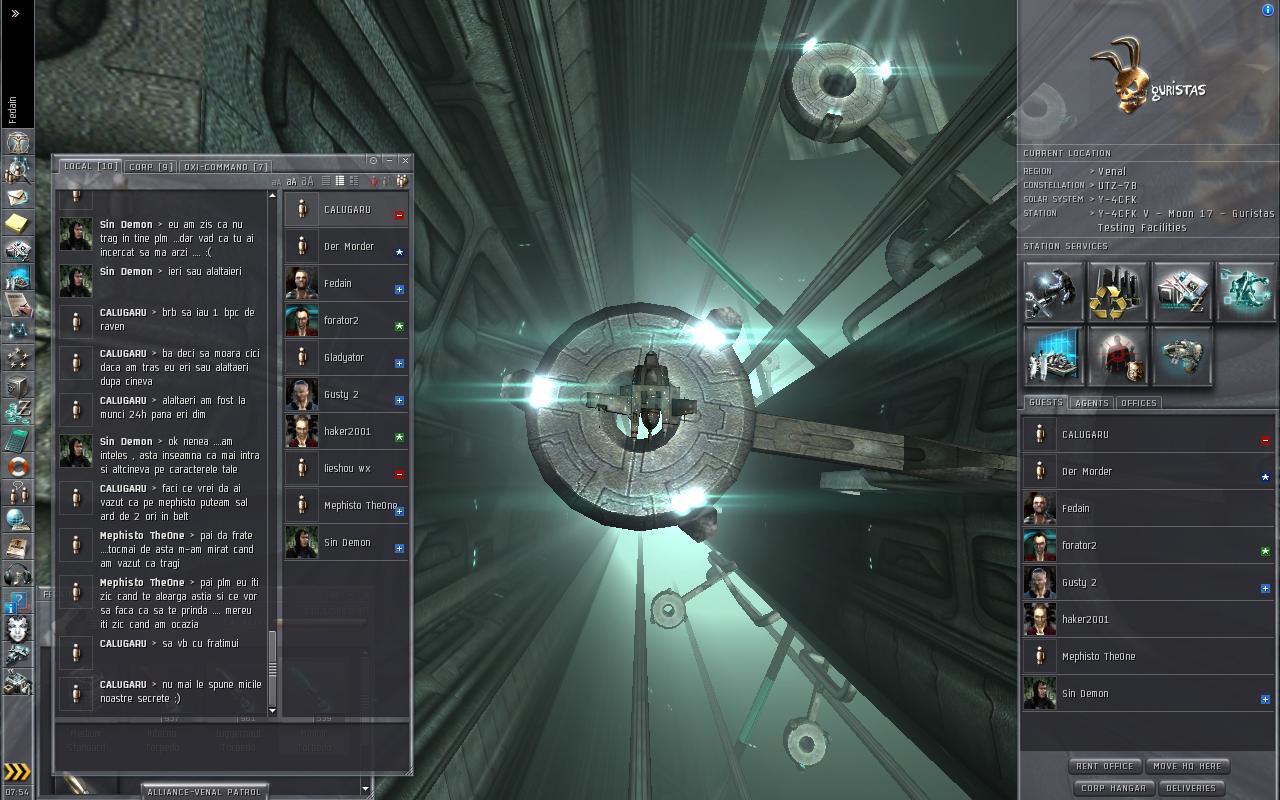Select lieshou wx in Local member list
Screen dimensions: 1280x800
(346, 469)
